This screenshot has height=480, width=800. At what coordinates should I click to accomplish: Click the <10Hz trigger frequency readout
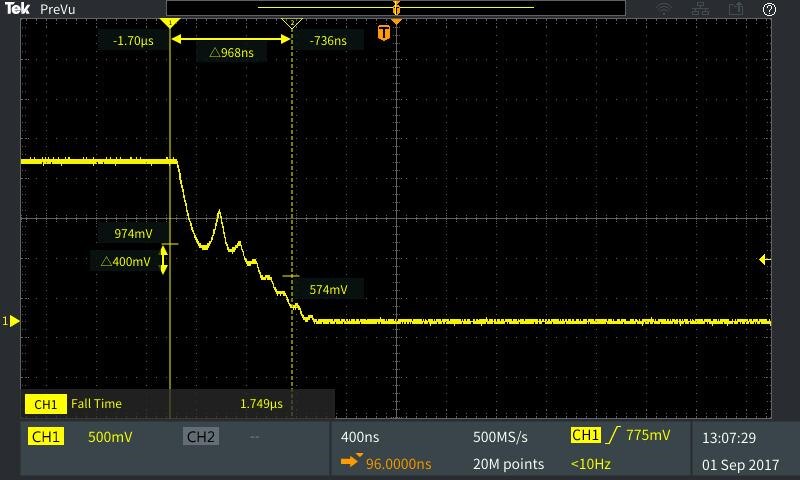[591, 464]
